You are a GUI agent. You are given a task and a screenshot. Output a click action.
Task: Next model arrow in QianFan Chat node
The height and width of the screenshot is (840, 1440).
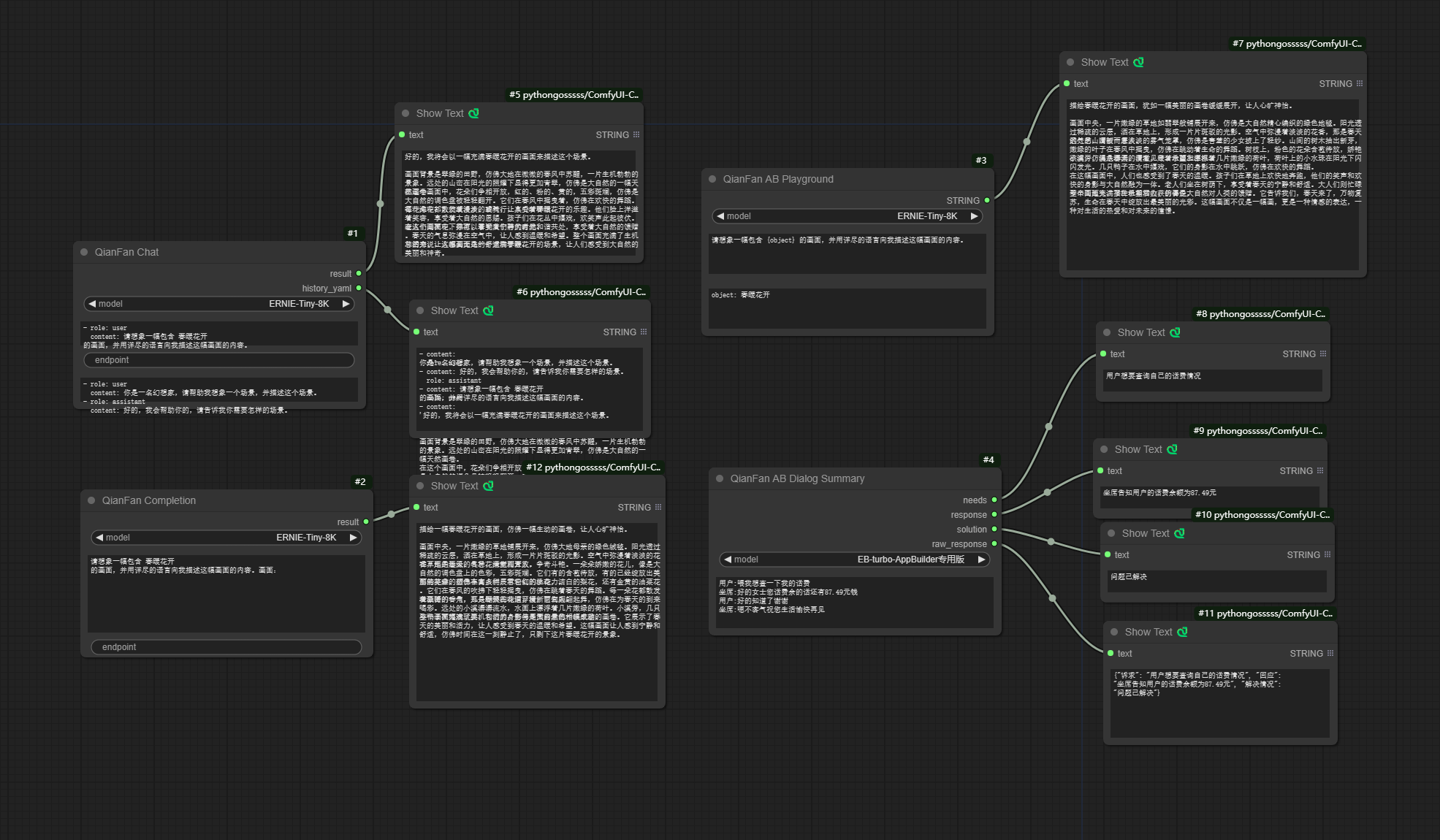point(346,304)
